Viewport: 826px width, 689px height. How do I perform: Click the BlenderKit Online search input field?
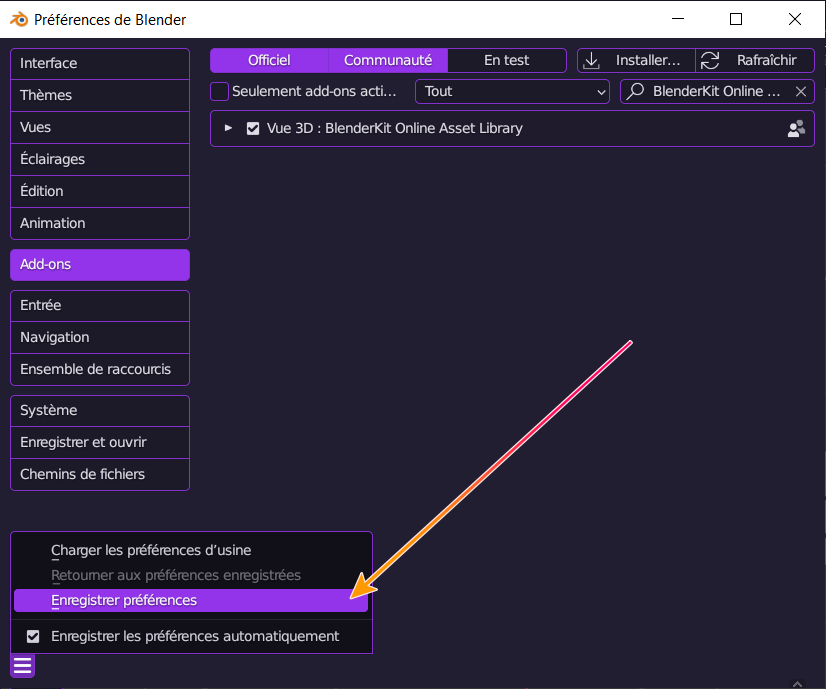[x=716, y=91]
